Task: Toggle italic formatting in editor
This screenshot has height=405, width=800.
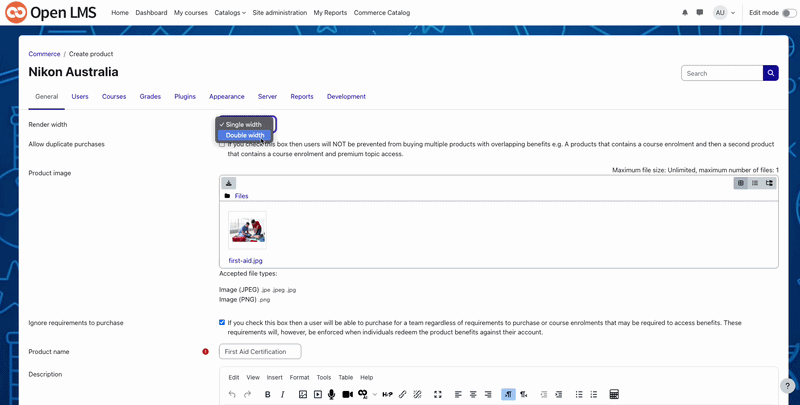Action: tap(283, 394)
